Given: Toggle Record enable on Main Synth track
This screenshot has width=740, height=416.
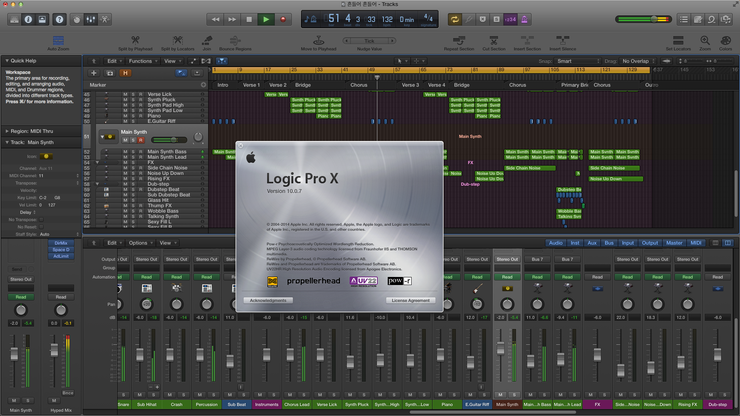Looking at the screenshot, I should click(140, 140).
